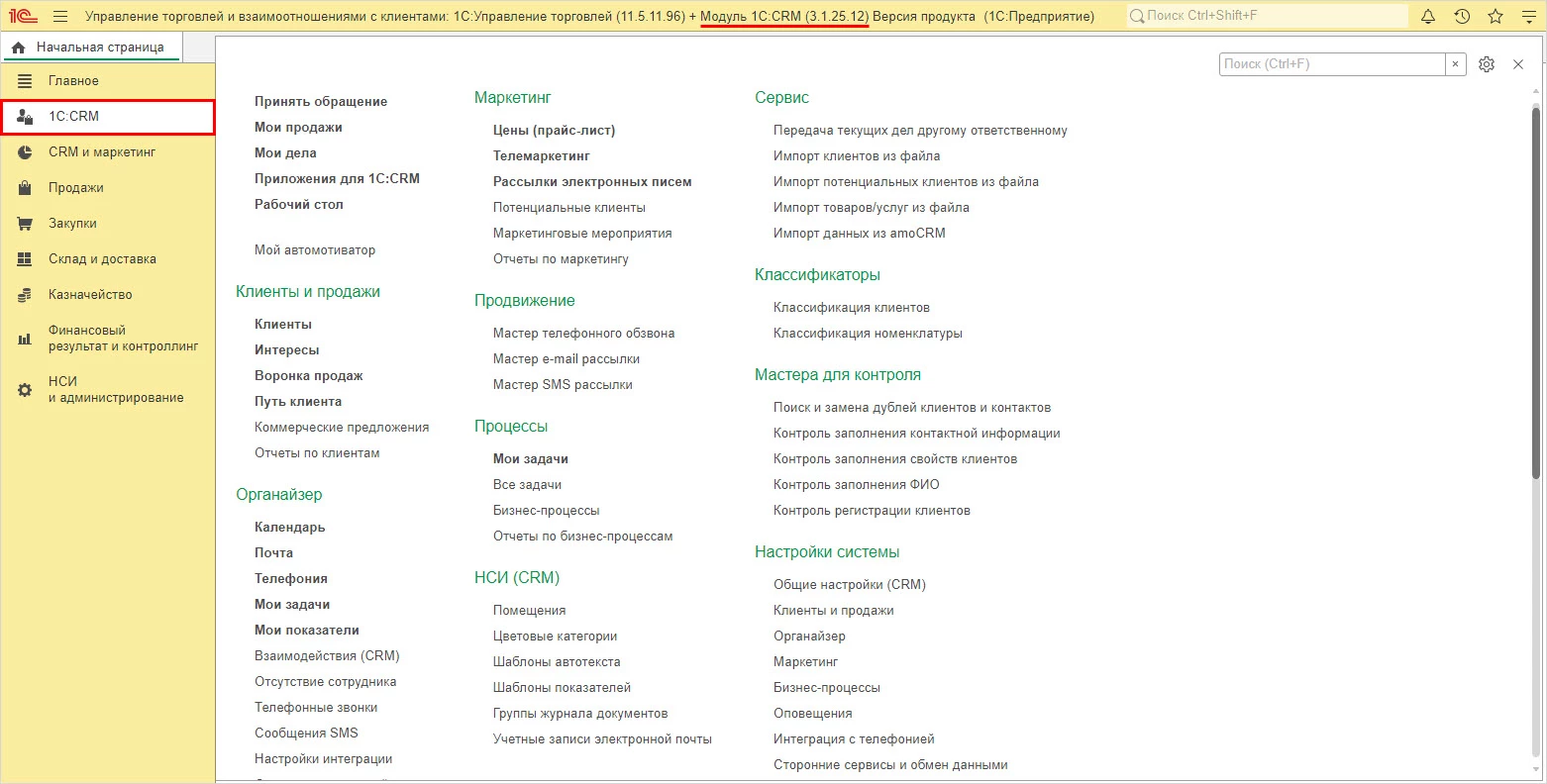Viewport: 1547px width, 784px height.
Task: Open panel settings gear icon
Action: pos(1487,64)
